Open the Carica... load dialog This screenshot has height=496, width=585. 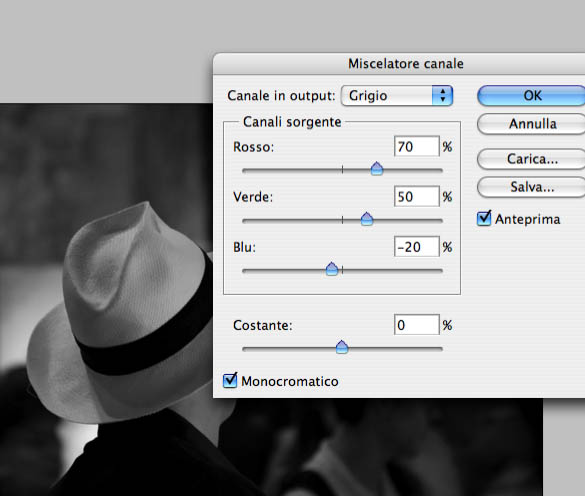(x=531, y=159)
